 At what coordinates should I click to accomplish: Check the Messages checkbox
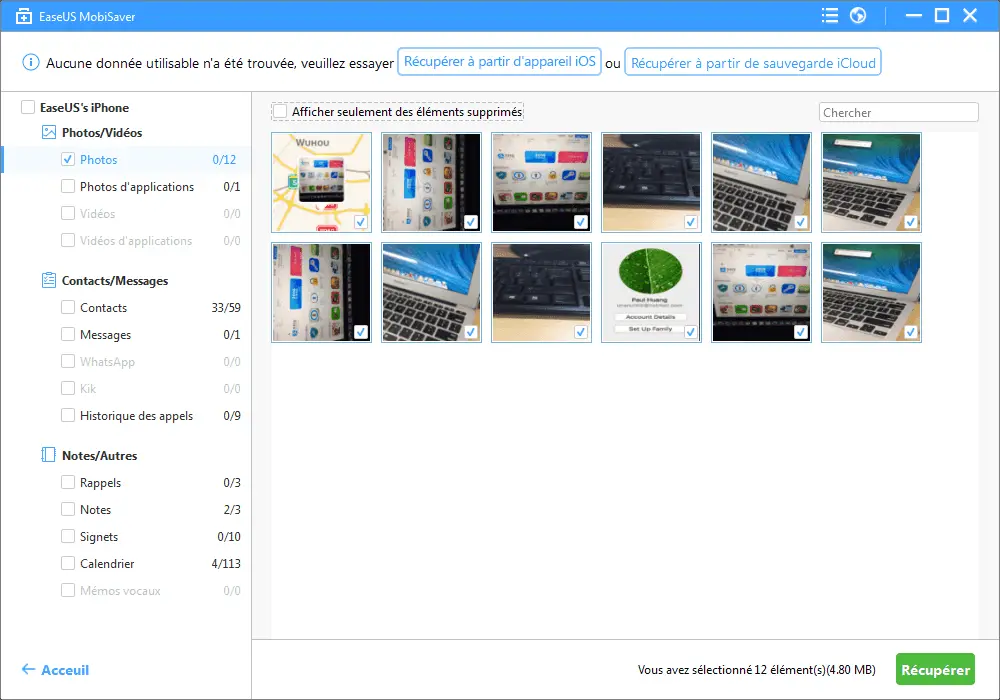[68, 334]
